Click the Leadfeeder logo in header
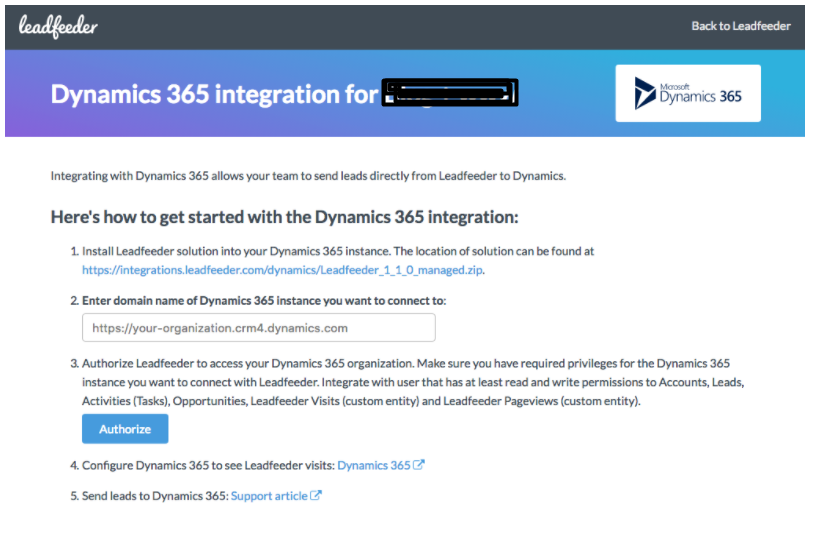This screenshot has height=538, width=830. click(58, 26)
